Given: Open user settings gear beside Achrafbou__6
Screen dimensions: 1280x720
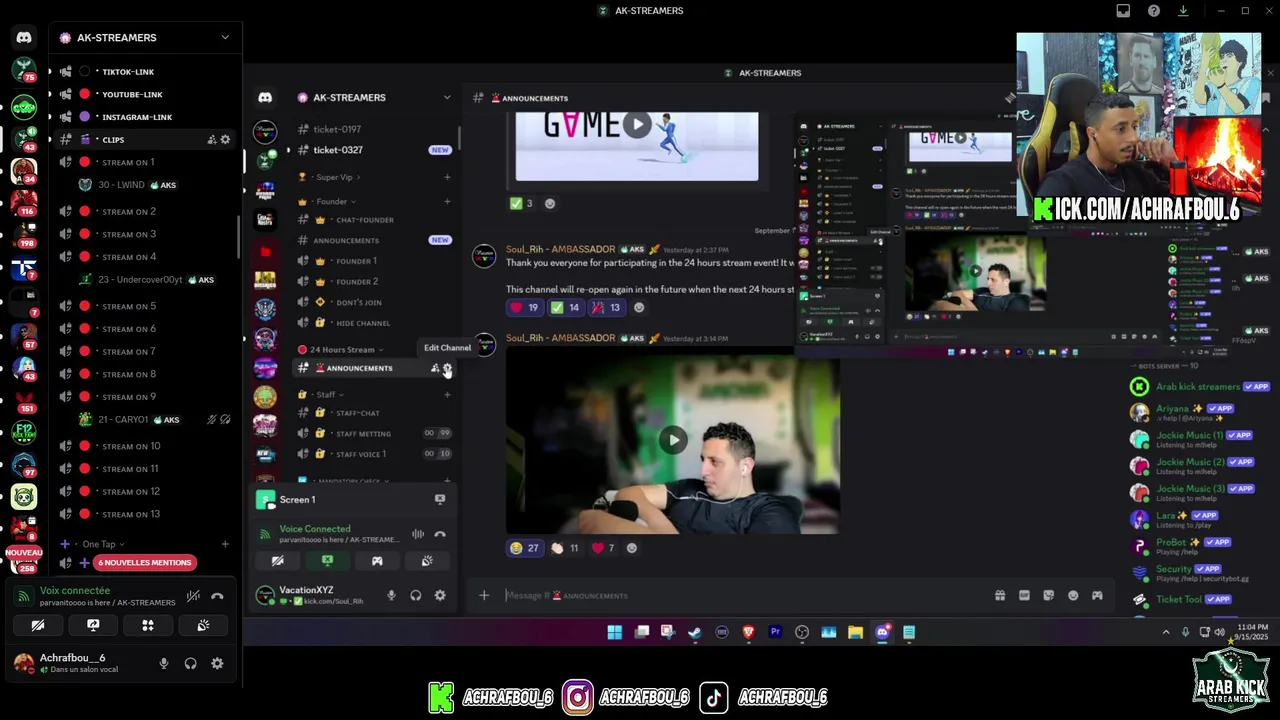Looking at the screenshot, I should point(217,663).
